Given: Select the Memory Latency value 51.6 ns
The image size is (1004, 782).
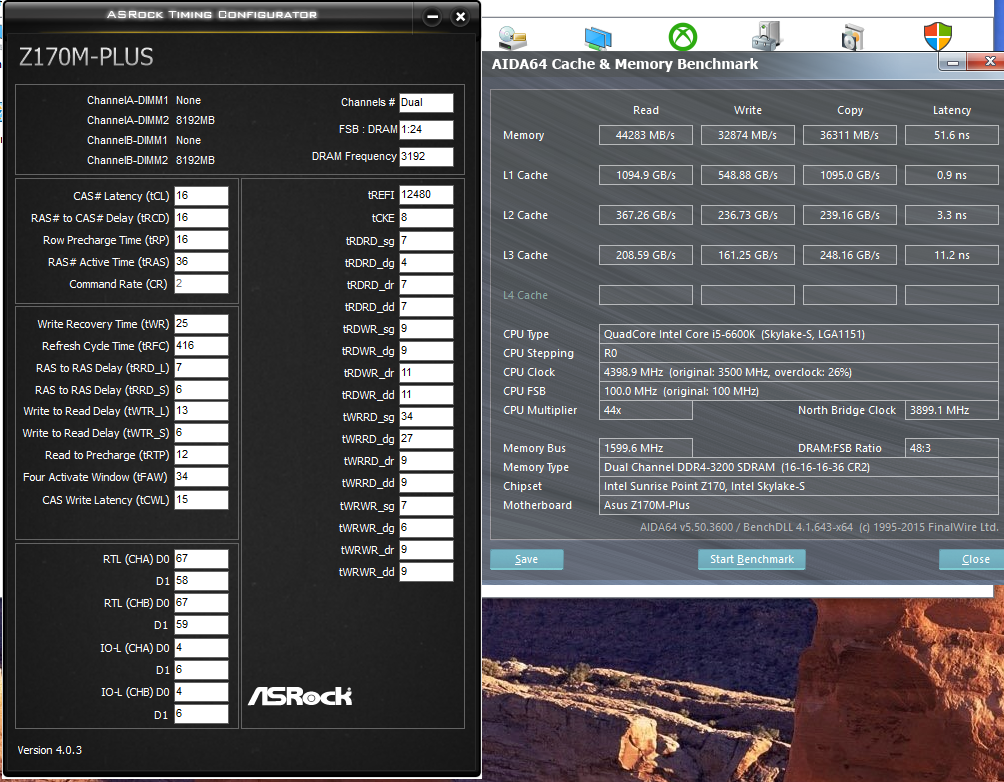Looking at the screenshot, I should click(951, 135).
